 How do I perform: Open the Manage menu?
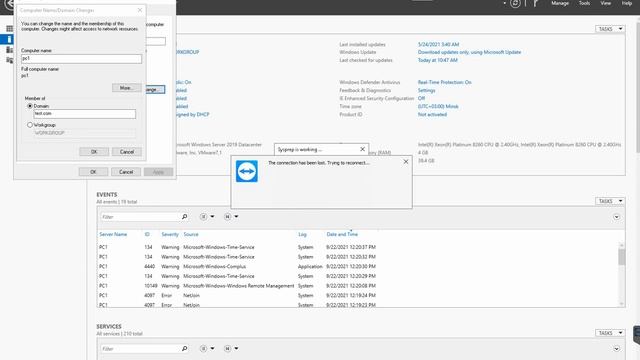(x=560, y=3)
